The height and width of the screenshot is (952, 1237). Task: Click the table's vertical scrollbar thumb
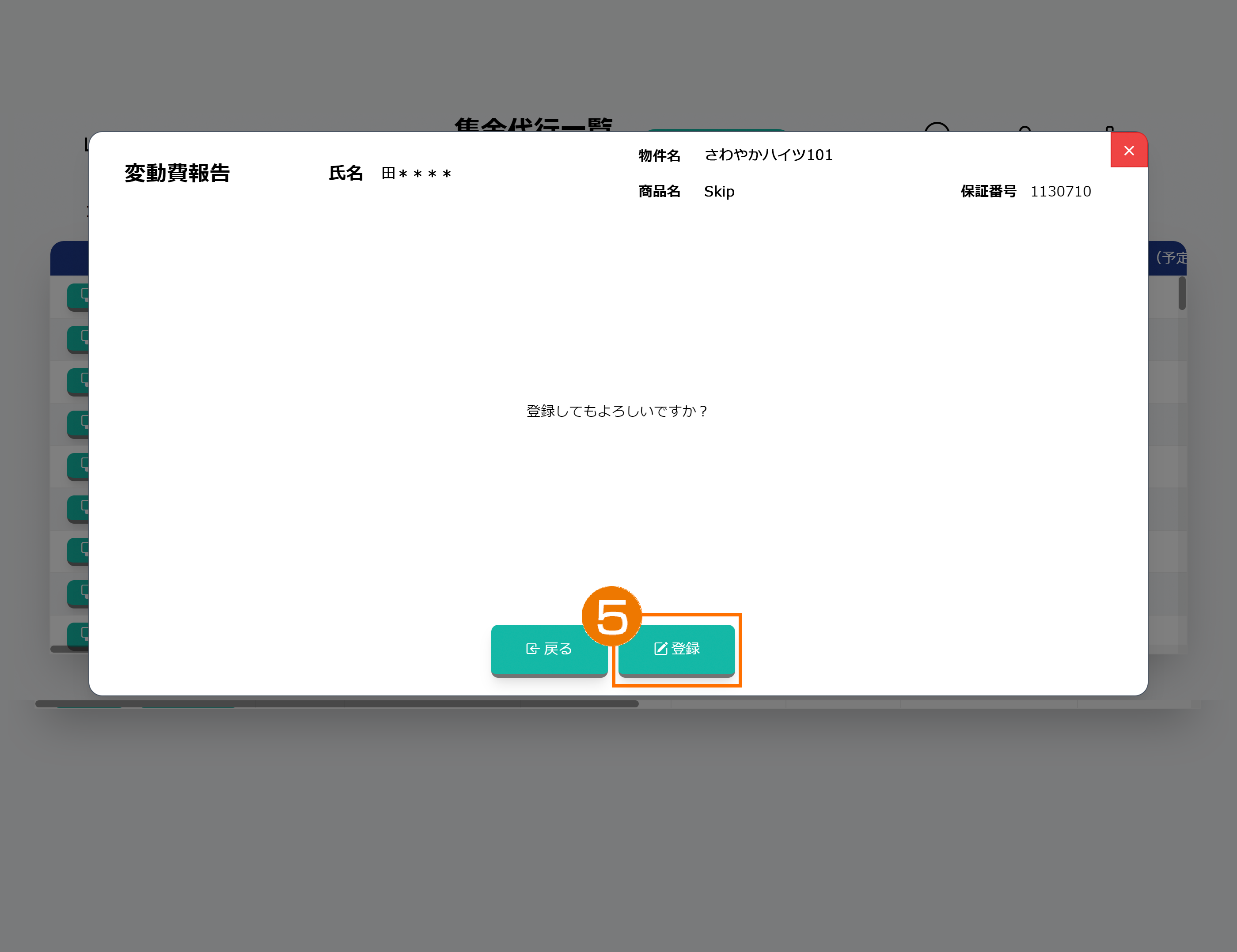click(x=1181, y=293)
